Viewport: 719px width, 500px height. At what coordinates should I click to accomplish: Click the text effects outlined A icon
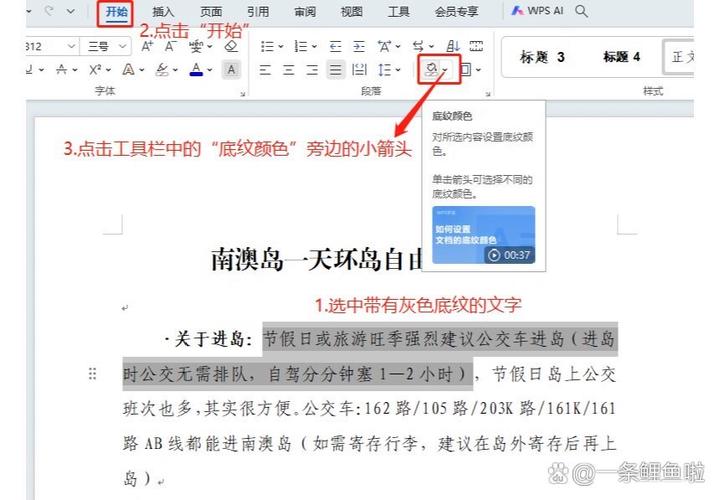click(128, 70)
